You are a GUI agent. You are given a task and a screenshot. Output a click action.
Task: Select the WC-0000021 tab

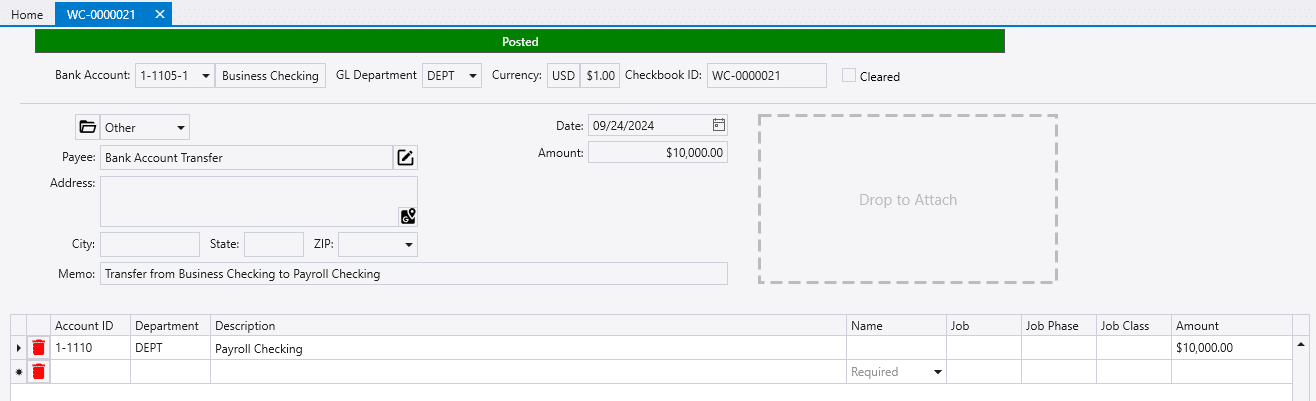click(x=101, y=14)
